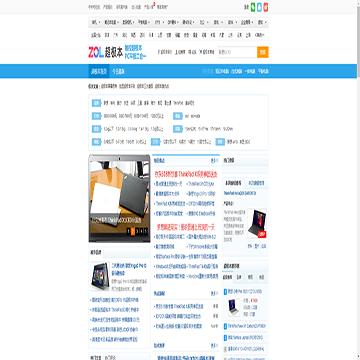360x360 pixels.
Task: Click the rank 2 badge in ranking list
Action: pyautogui.click(x=225, y=326)
